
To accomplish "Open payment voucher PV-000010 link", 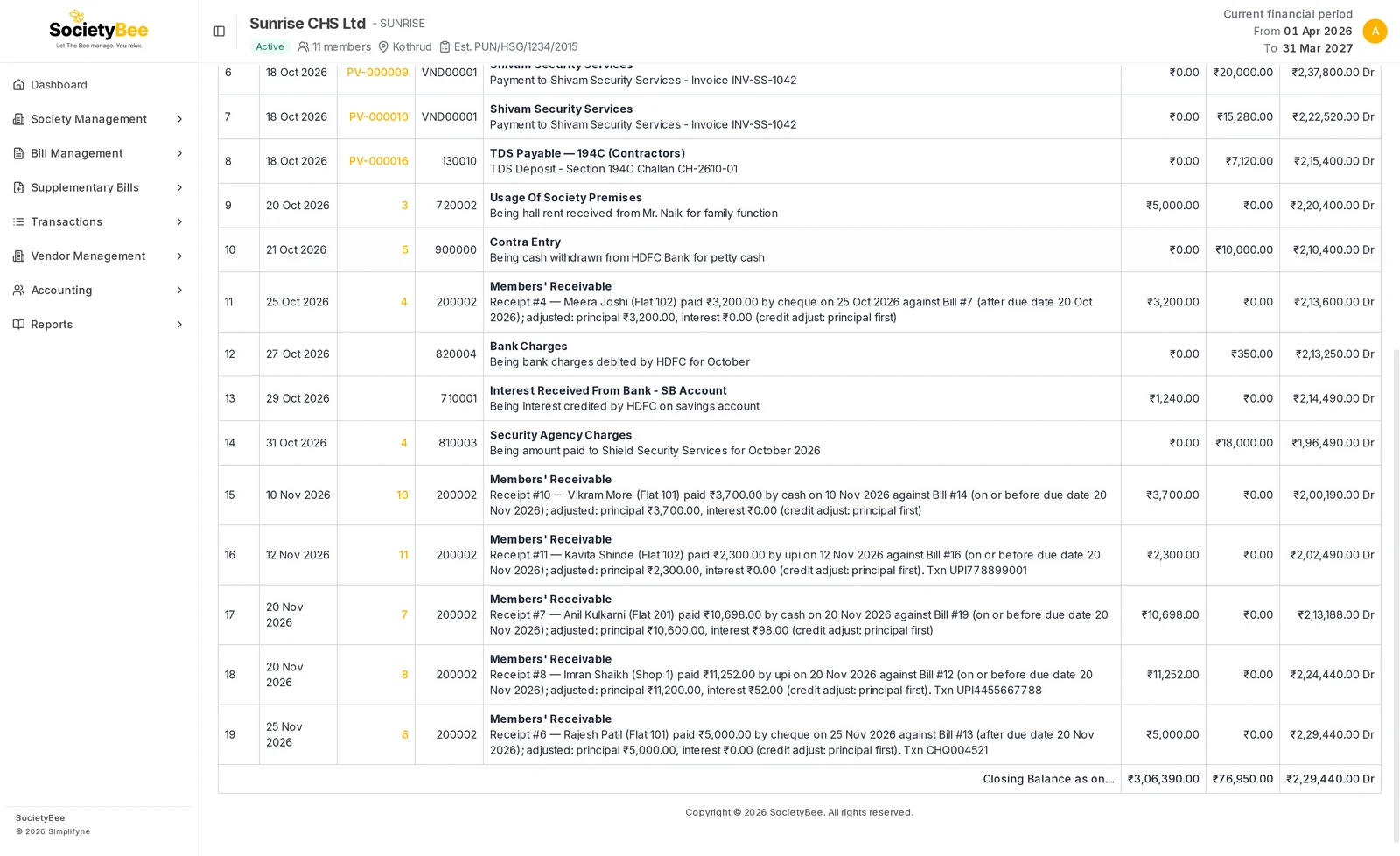I will coord(378,116).
